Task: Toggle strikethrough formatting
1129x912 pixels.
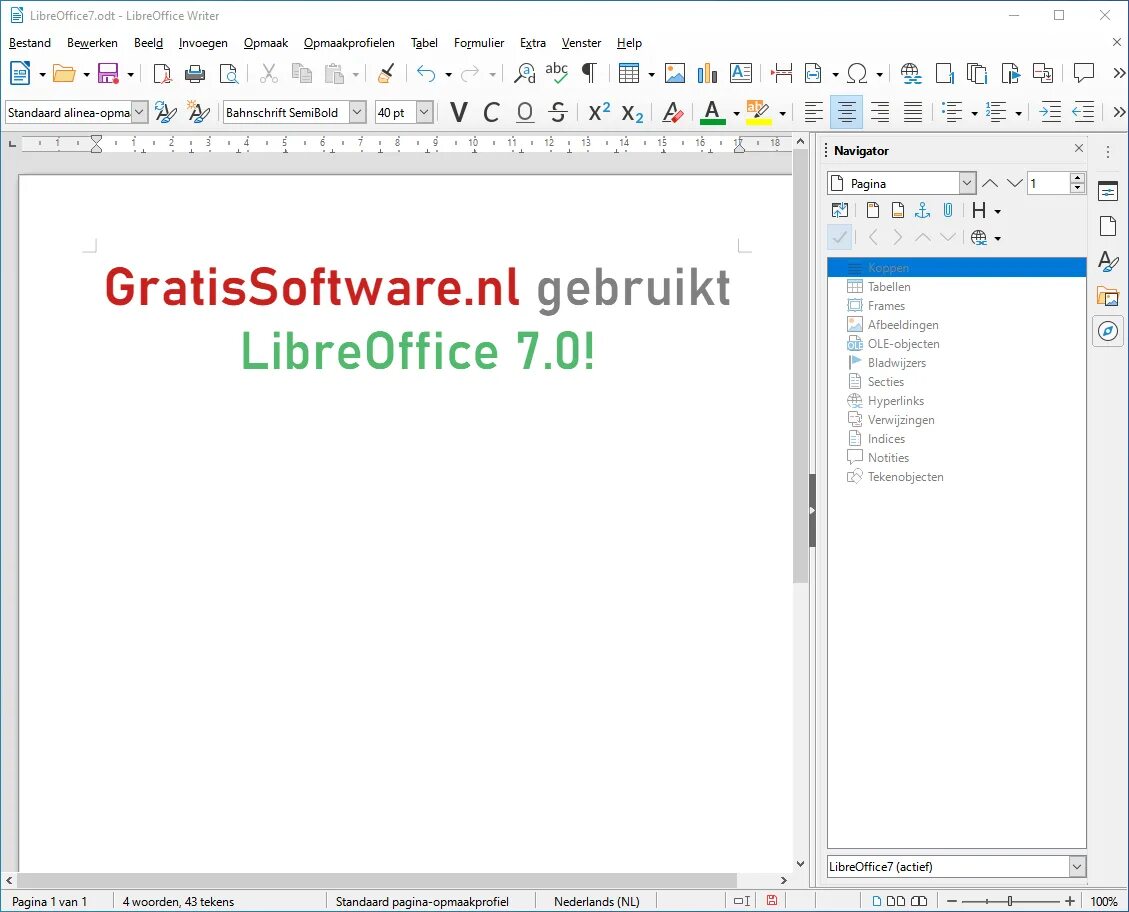Action: [558, 112]
